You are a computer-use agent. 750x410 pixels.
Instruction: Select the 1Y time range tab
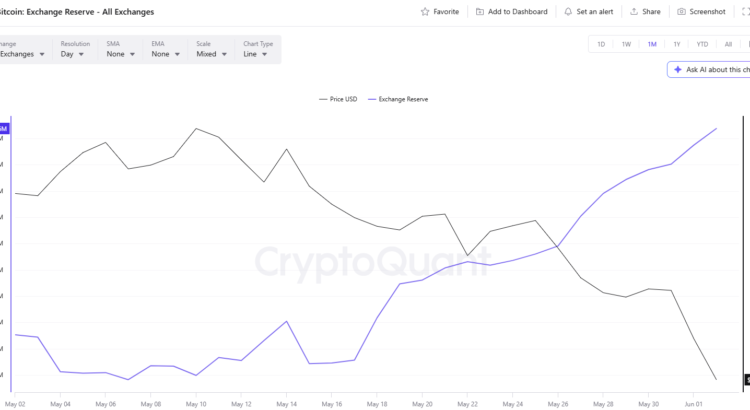pos(677,44)
